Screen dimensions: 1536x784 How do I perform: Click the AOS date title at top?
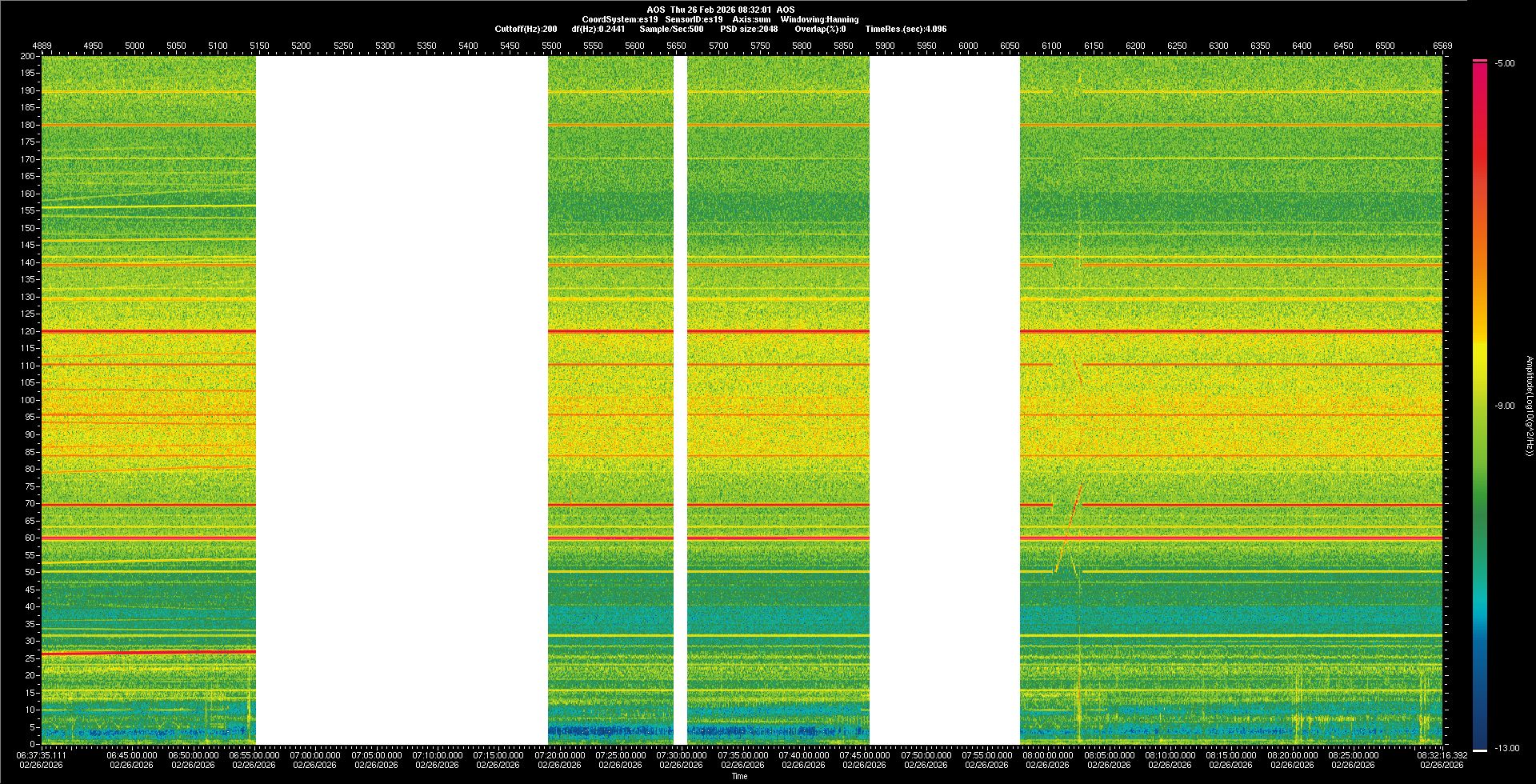click(720, 10)
